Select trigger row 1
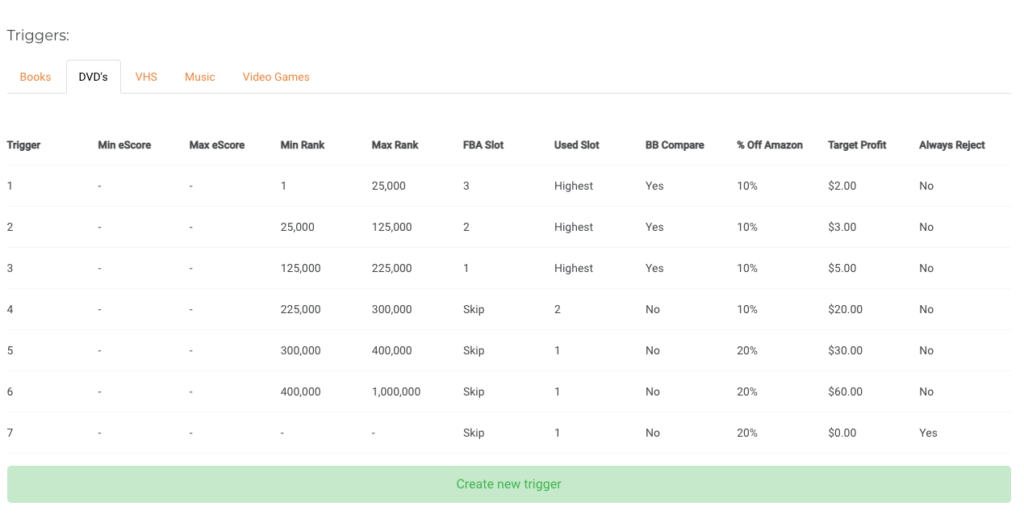 coord(509,186)
